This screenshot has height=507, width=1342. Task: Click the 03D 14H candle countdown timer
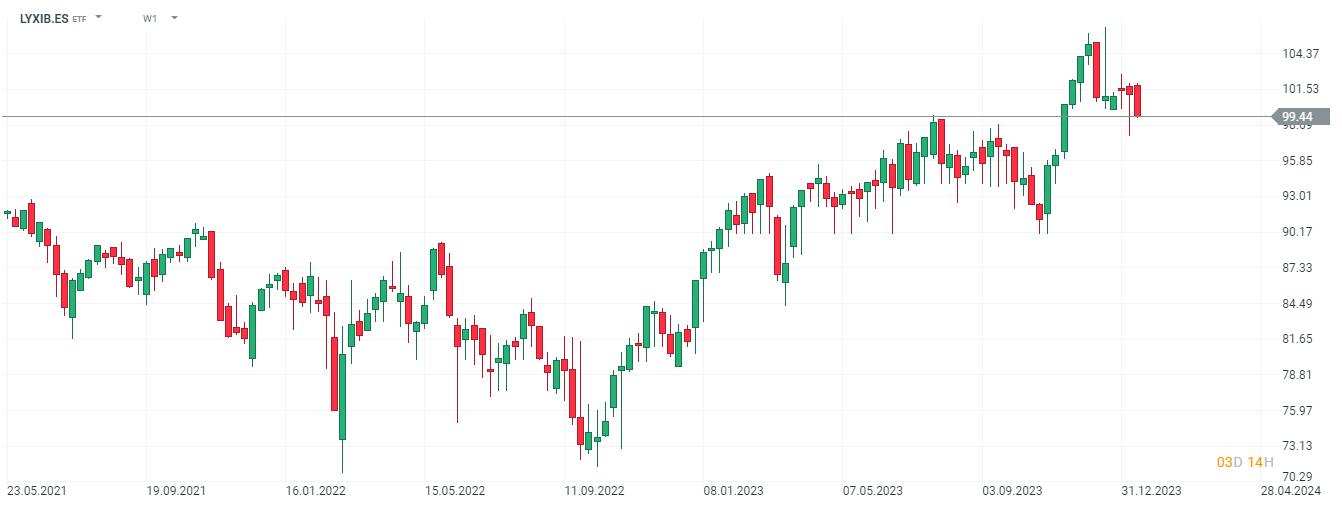(1245, 462)
